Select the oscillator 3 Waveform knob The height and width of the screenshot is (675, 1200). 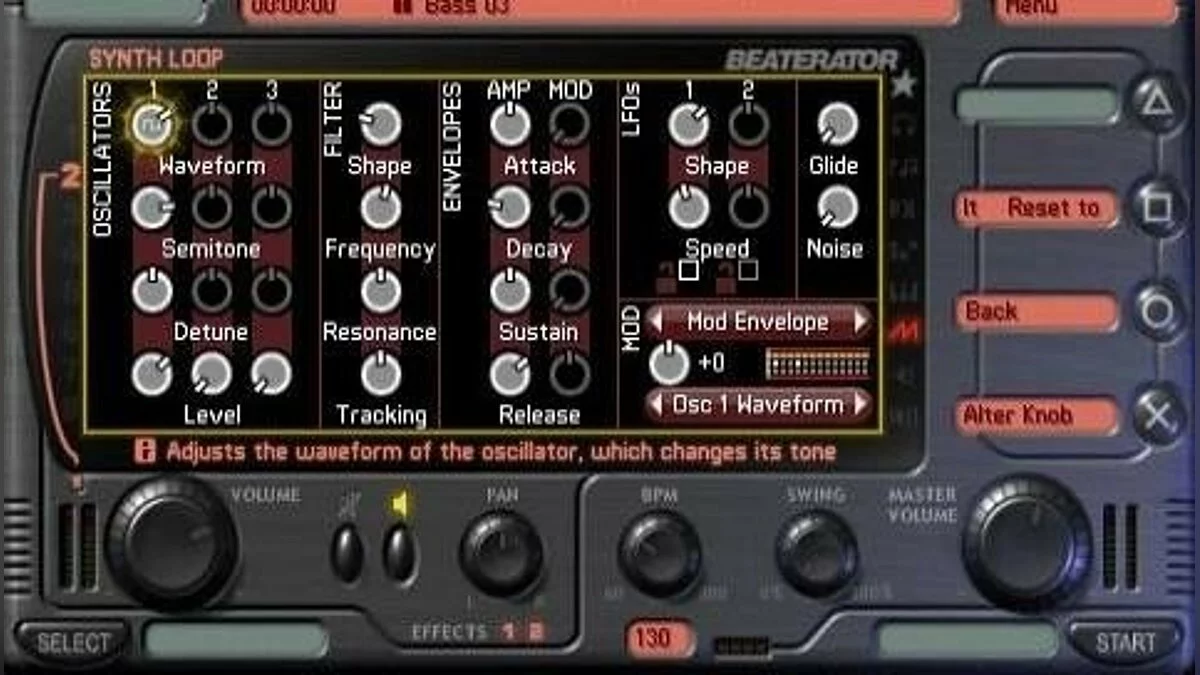click(x=271, y=124)
